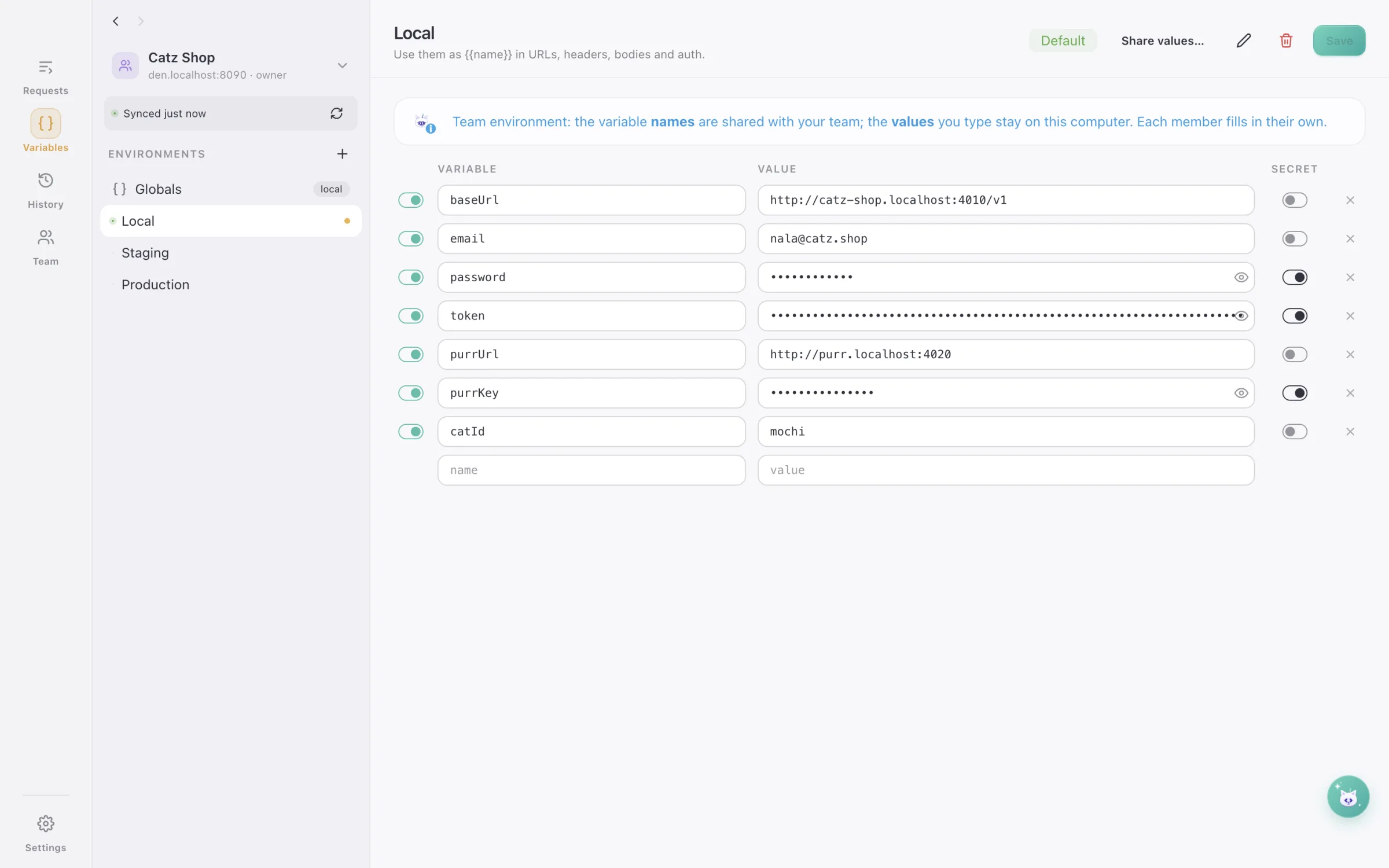Click the catId variable name field
1389x868 pixels.
[x=591, y=432]
